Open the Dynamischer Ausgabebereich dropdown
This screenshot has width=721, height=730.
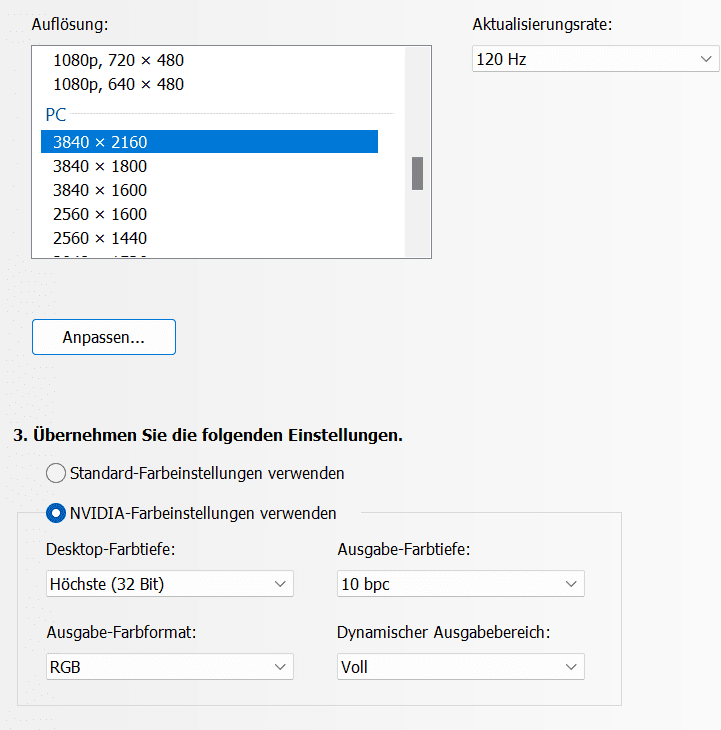pyautogui.click(x=460, y=667)
